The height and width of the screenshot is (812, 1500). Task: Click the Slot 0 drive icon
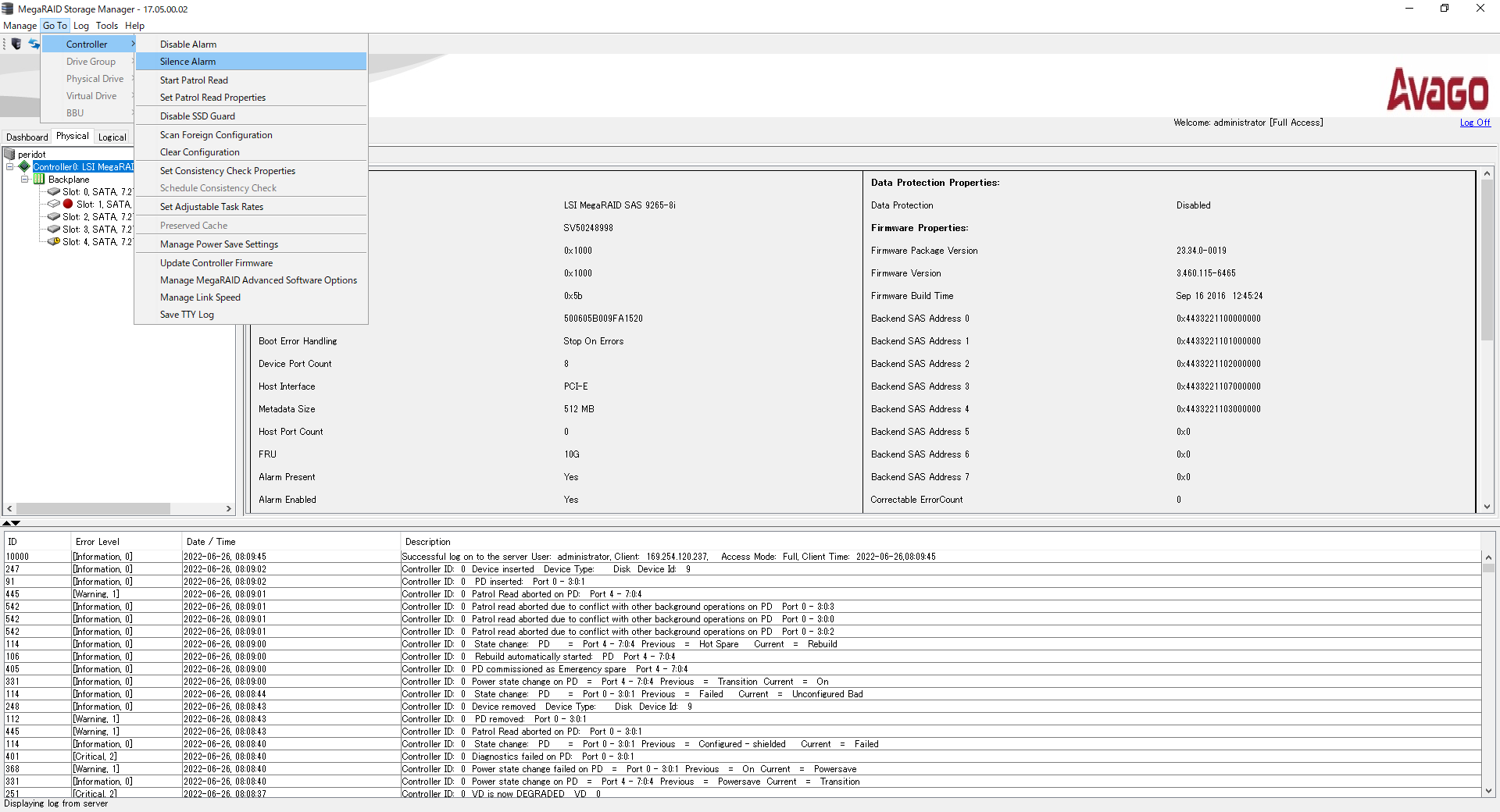(54, 191)
